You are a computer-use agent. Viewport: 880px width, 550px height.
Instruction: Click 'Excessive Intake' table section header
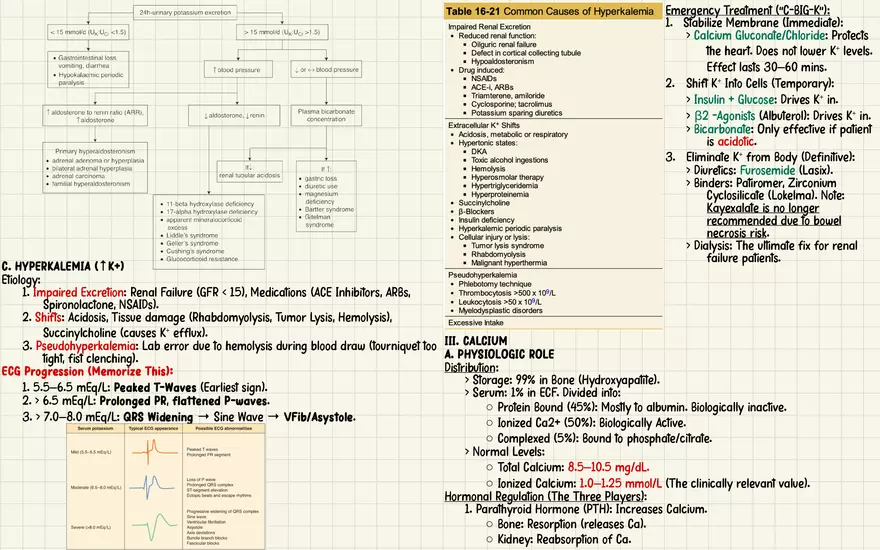click(x=475, y=323)
